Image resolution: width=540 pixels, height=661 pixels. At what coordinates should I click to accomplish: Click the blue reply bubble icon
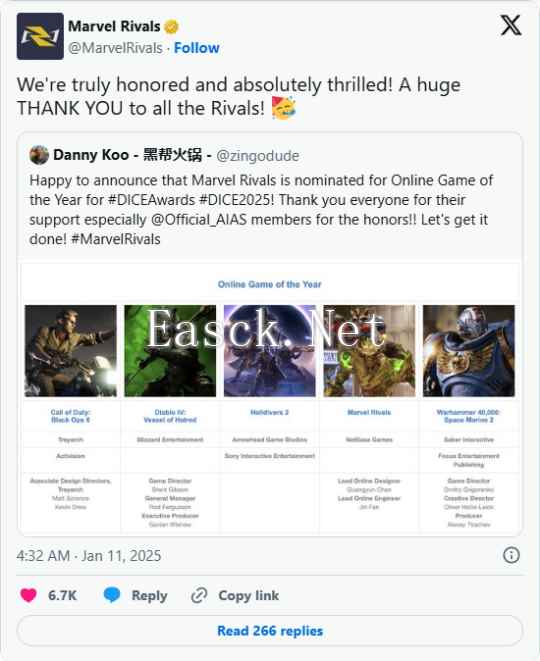click(x=112, y=595)
